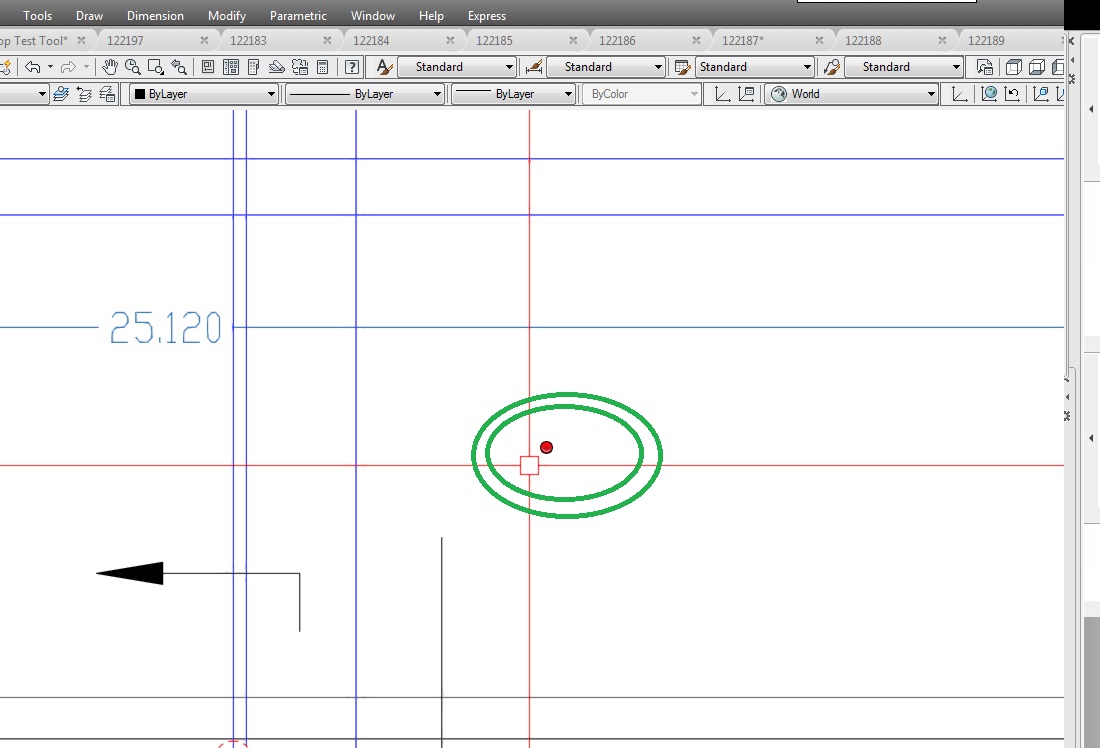1100x748 pixels.
Task: Close the 122187* drawing tab
Action: click(819, 41)
